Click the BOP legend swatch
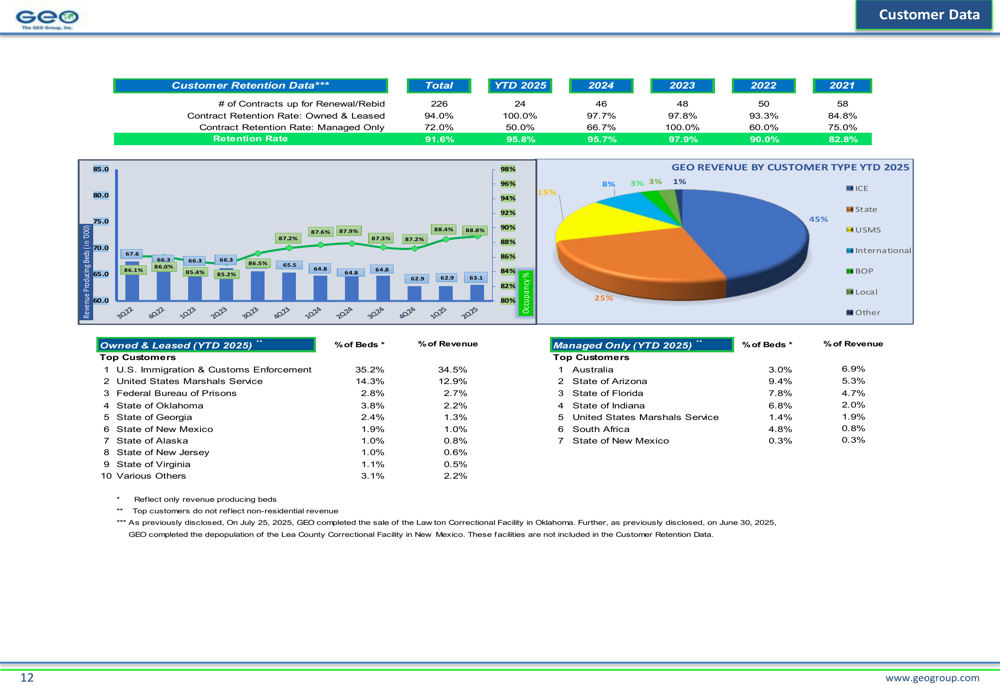Viewport: 1000px width, 685px height. coord(849,271)
